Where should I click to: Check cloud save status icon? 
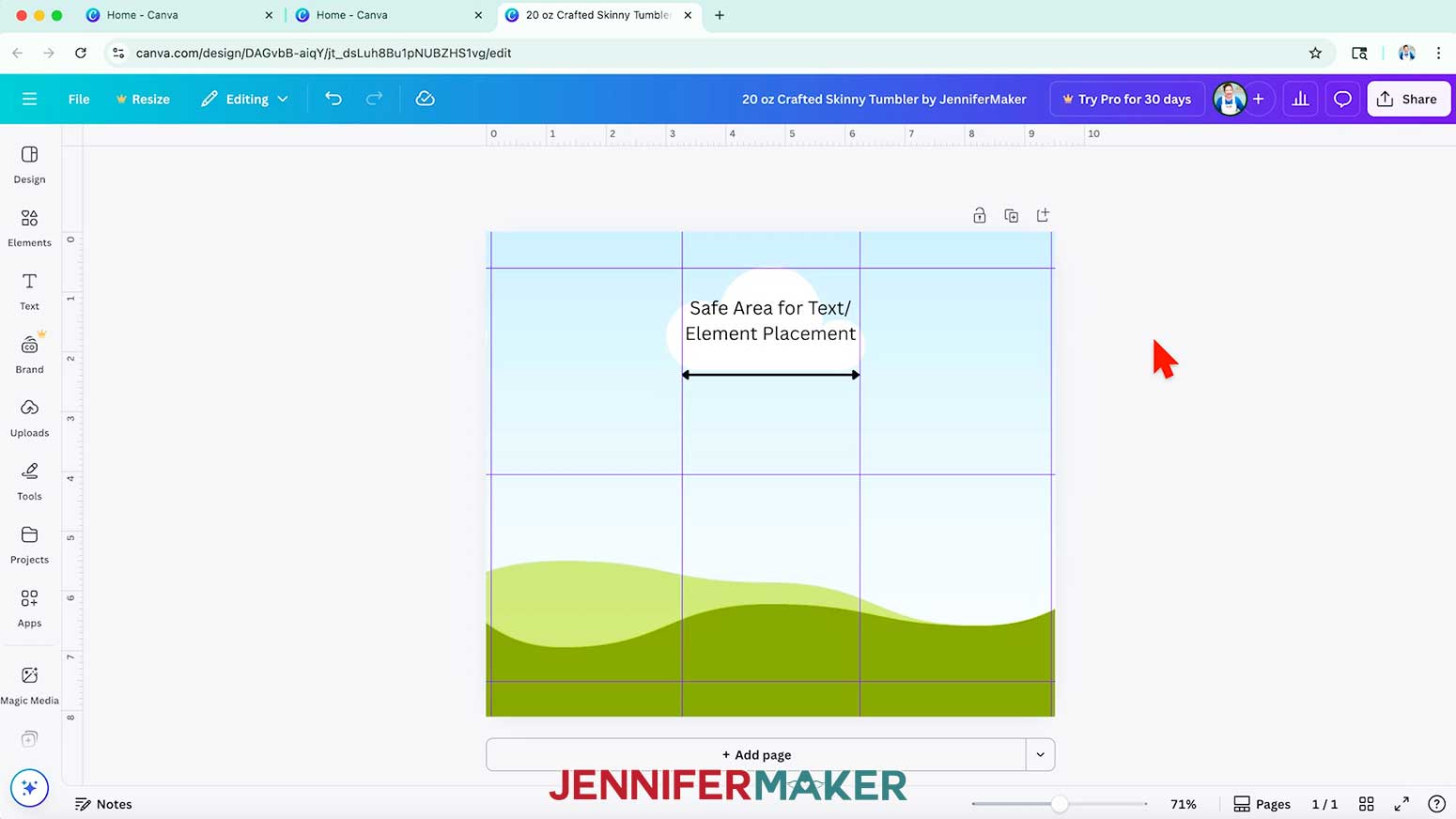425,99
